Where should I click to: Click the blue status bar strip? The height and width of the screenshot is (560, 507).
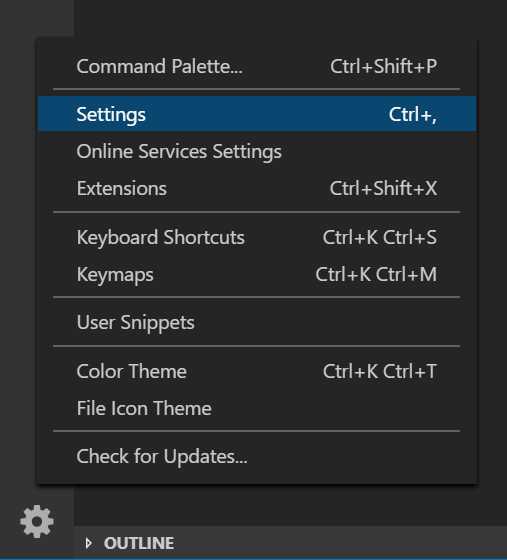click(x=254, y=559)
